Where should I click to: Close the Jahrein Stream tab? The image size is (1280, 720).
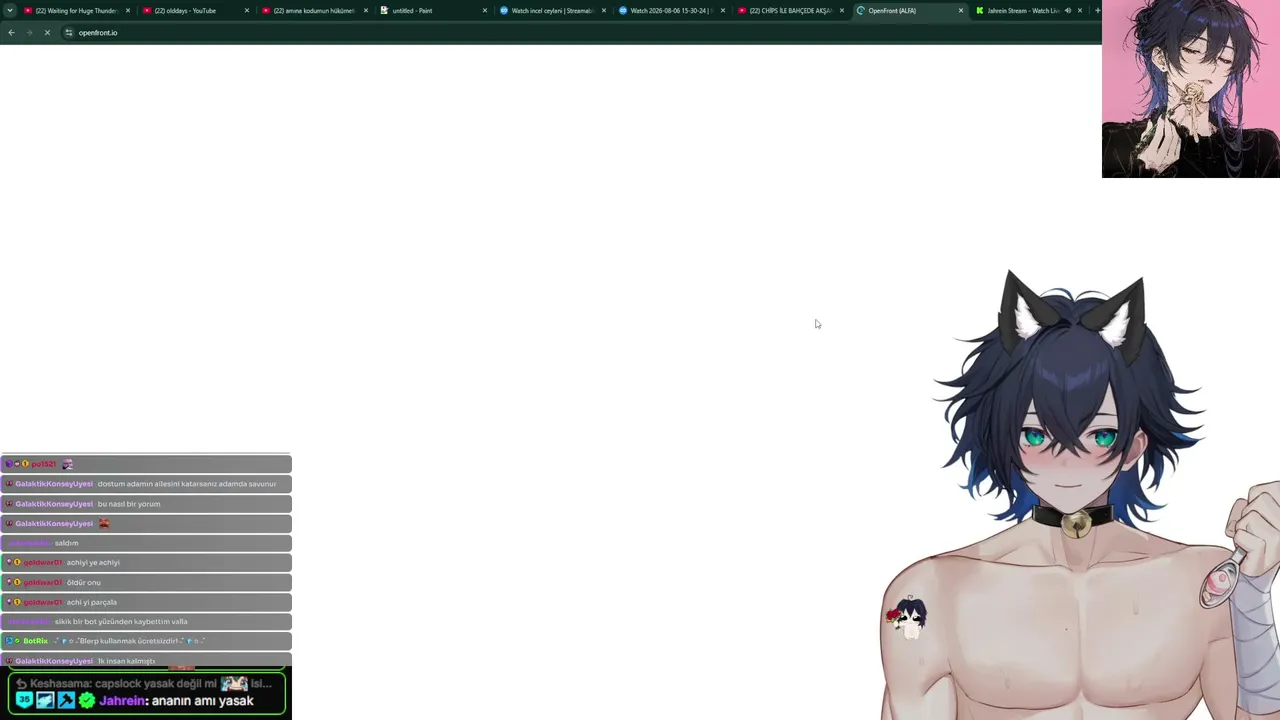(x=1080, y=11)
